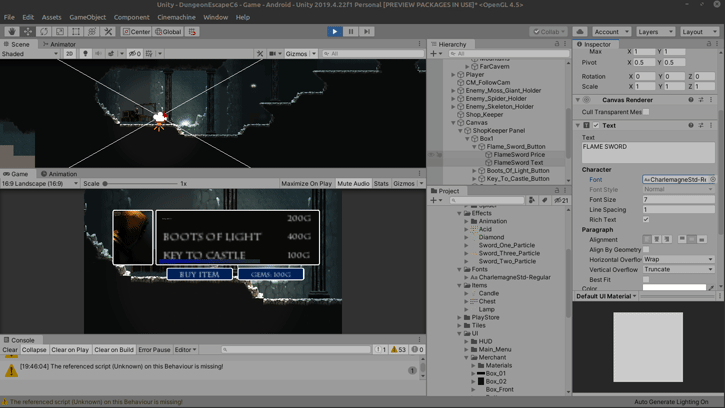This screenshot has height=408, width=725.
Task: Open Horizontal Overflow Wrap dropdown
Action: point(678,260)
